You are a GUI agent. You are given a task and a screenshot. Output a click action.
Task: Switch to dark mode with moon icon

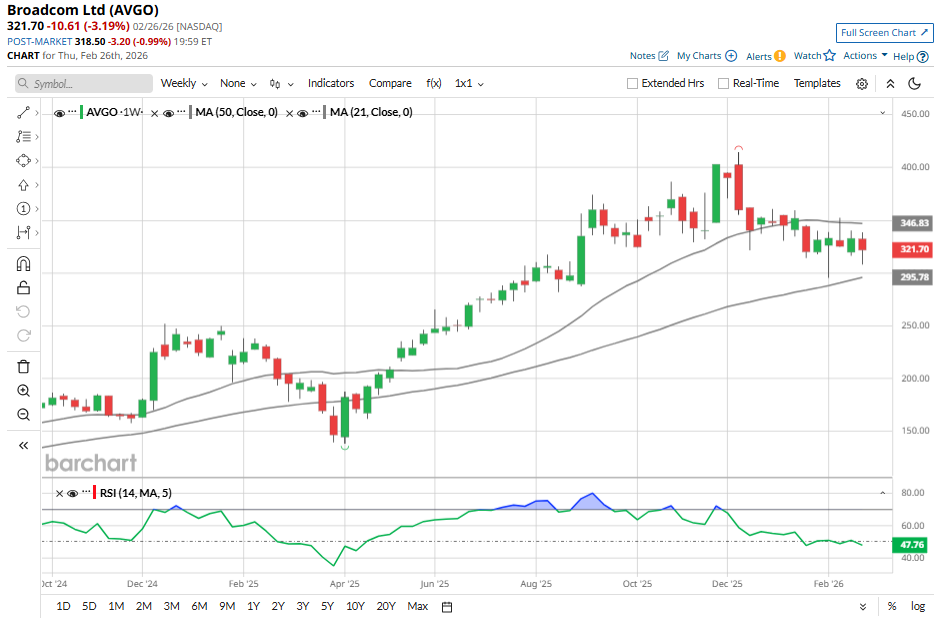click(914, 84)
